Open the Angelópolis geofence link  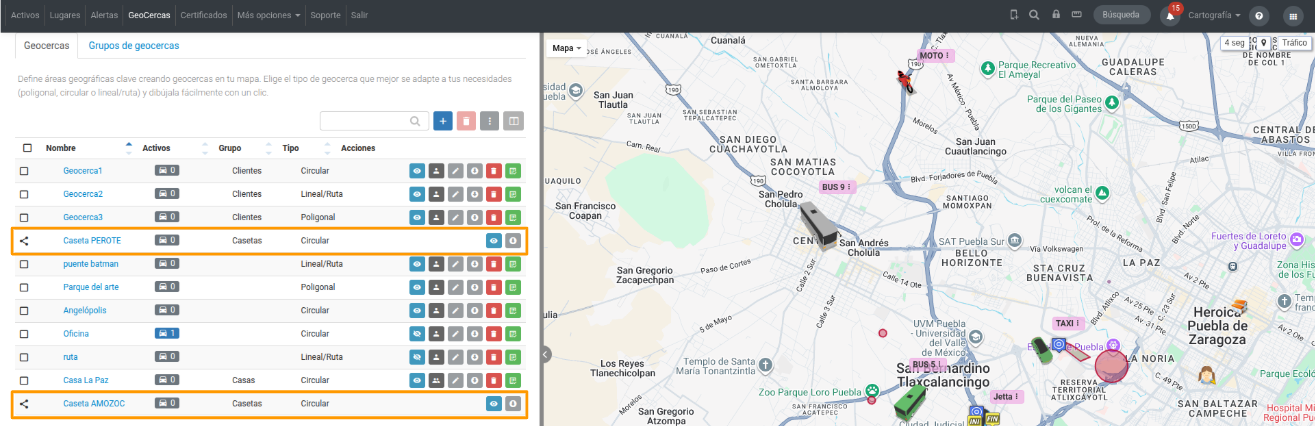(x=84, y=310)
